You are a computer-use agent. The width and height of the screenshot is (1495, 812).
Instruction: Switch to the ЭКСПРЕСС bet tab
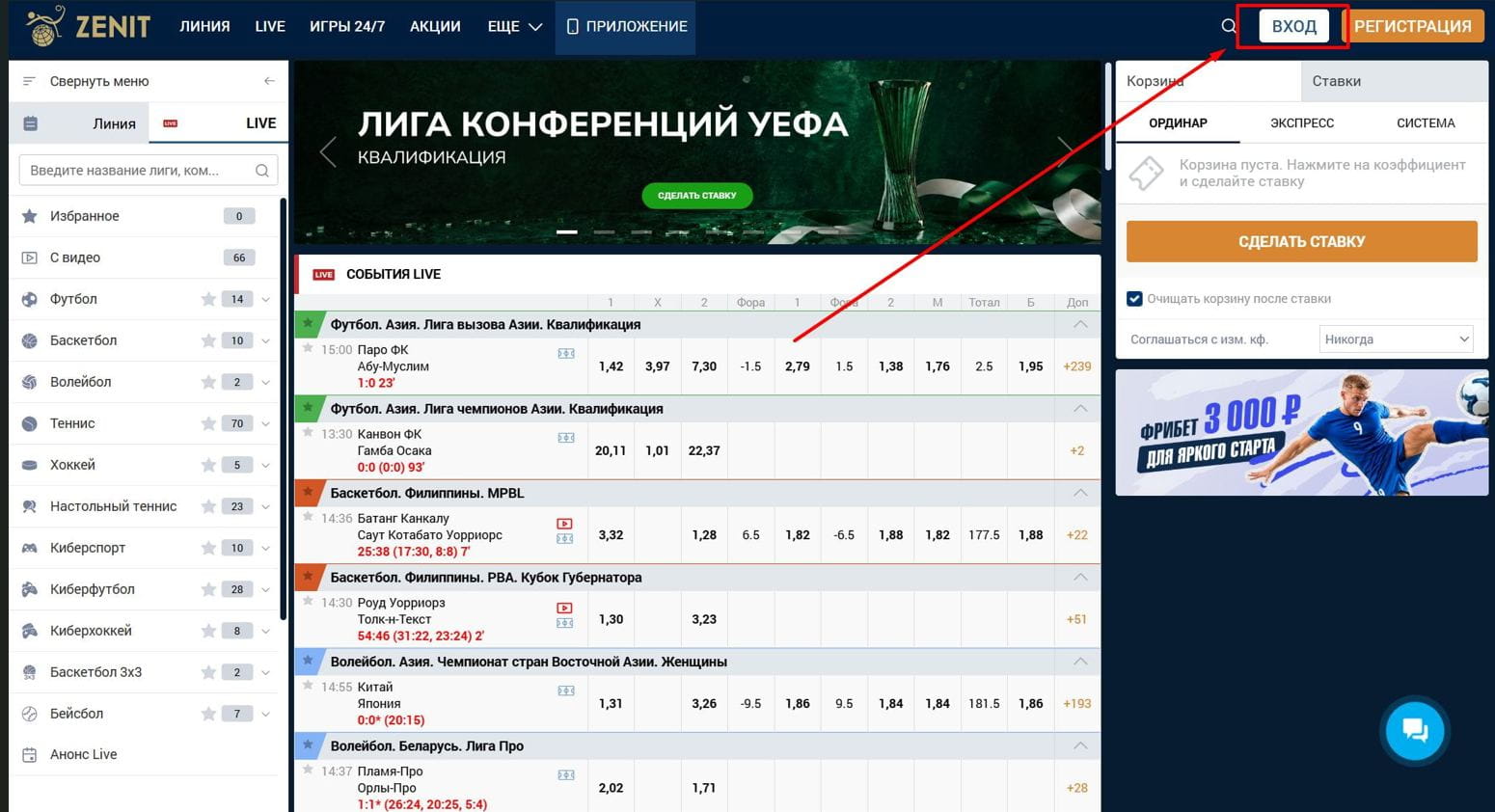pyautogui.click(x=1302, y=122)
